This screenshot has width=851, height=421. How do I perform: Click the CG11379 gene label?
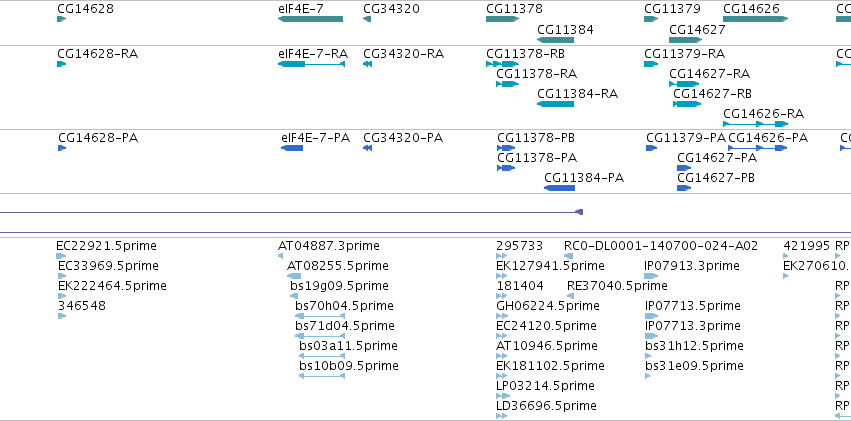672,9
